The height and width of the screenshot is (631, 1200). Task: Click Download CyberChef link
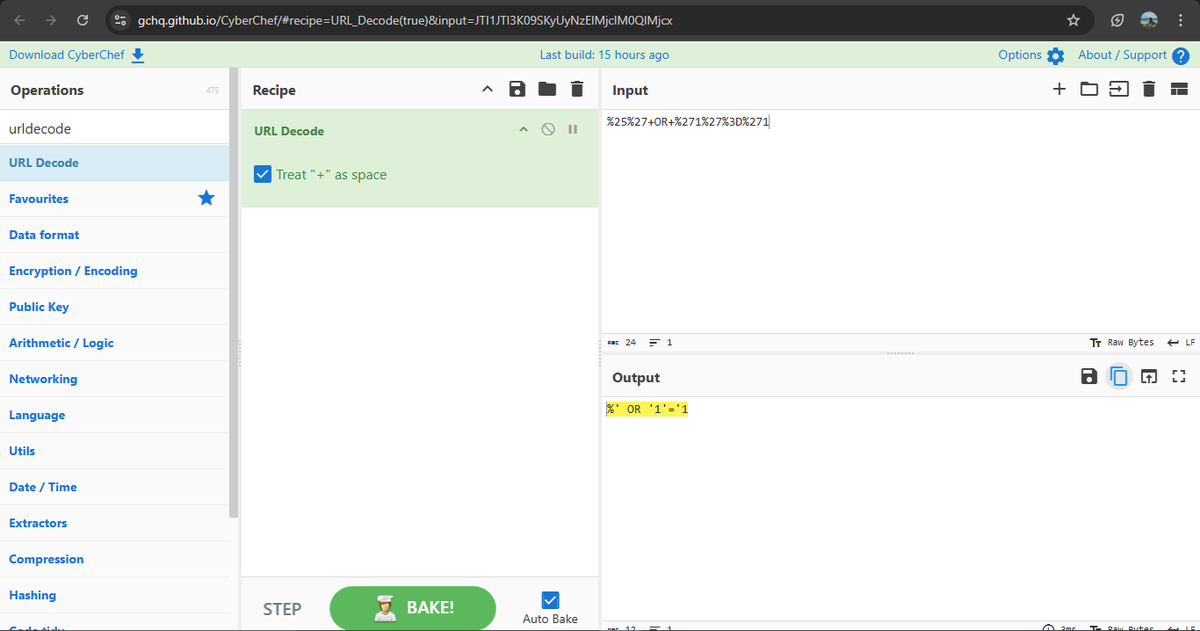pos(77,55)
